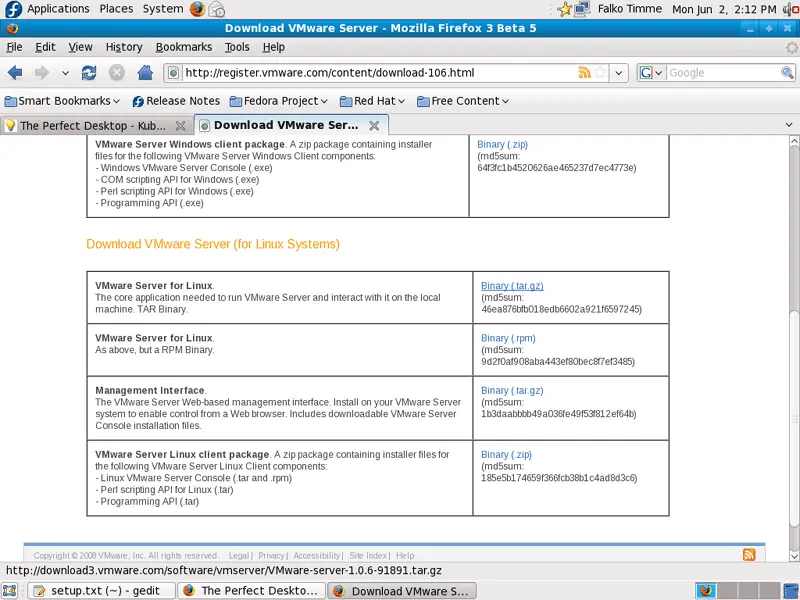Launch Firefox from the top panel

(197, 9)
